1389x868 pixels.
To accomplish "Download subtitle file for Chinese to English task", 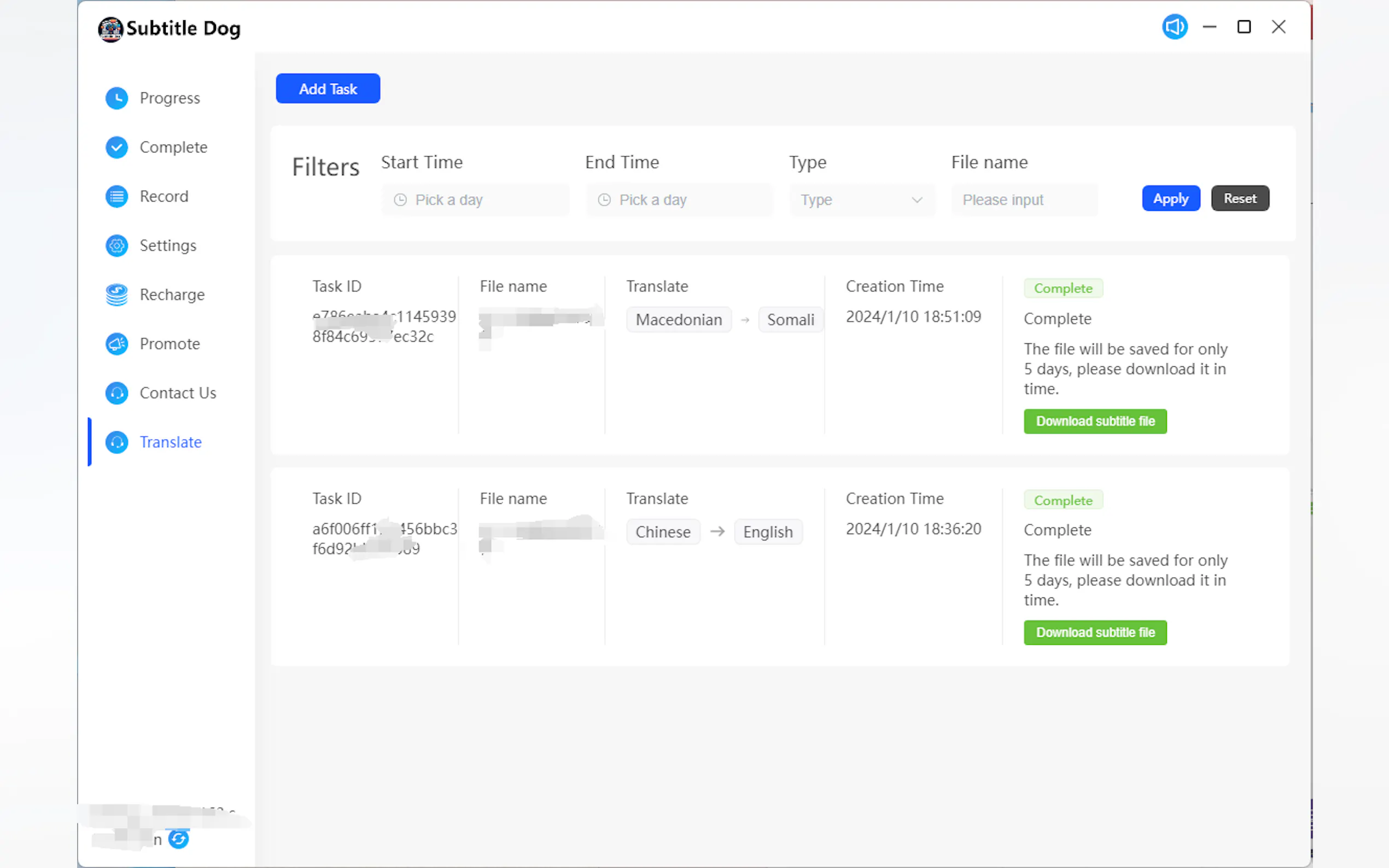I will 1094,632.
